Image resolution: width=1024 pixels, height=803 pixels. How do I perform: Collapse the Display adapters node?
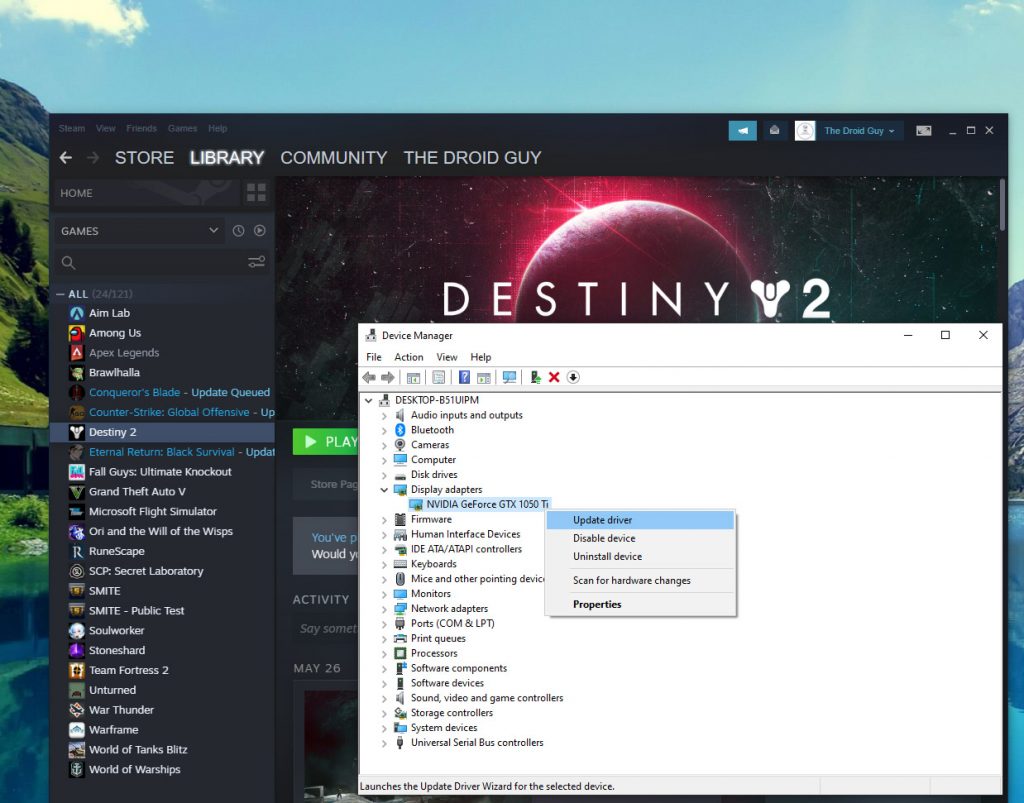(x=384, y=490)
